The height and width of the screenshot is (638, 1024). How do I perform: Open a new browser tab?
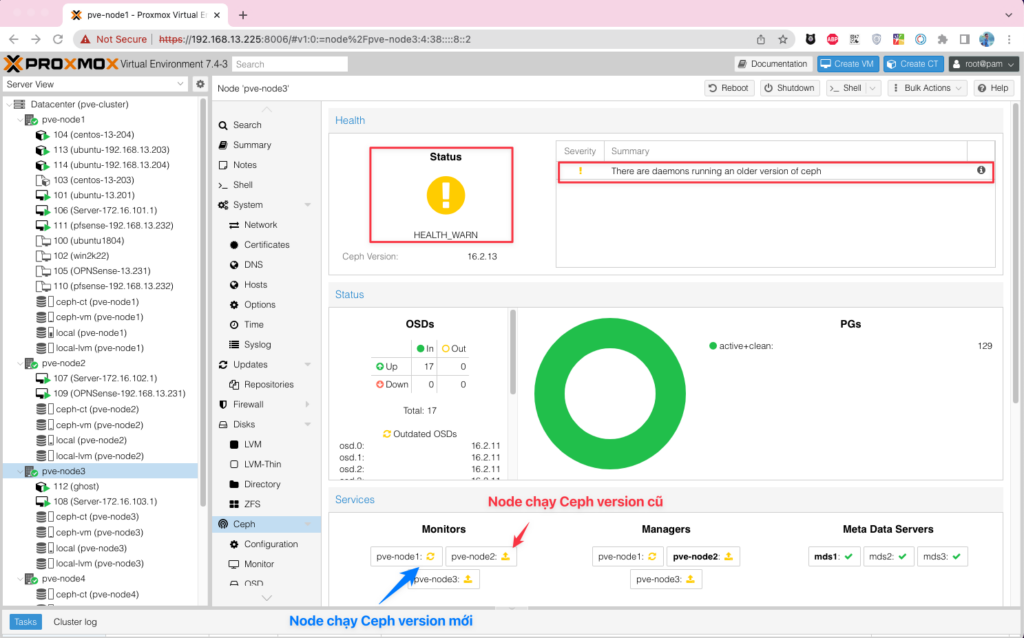pos(243,14)
